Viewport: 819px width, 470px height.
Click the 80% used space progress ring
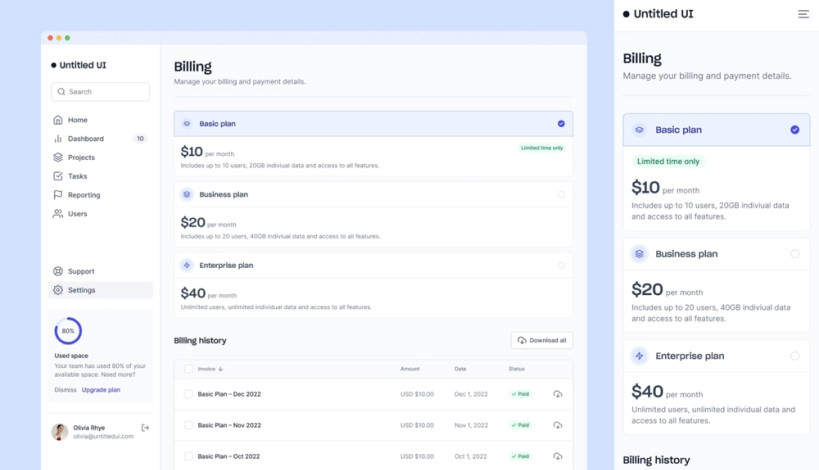pos(68,331)
